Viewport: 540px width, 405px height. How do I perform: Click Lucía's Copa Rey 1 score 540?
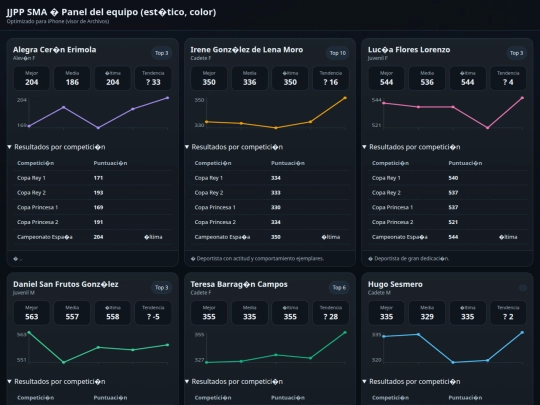pyautogui.click(x=453, y=178)
